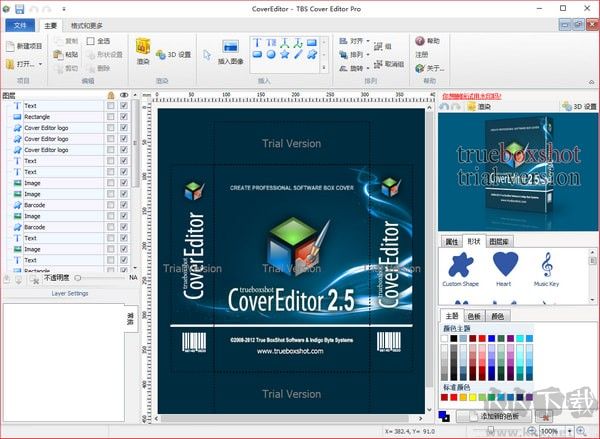Click the 帮助 (Help) icon
Viewport: 600px width, 439px height.
point(422,41)
